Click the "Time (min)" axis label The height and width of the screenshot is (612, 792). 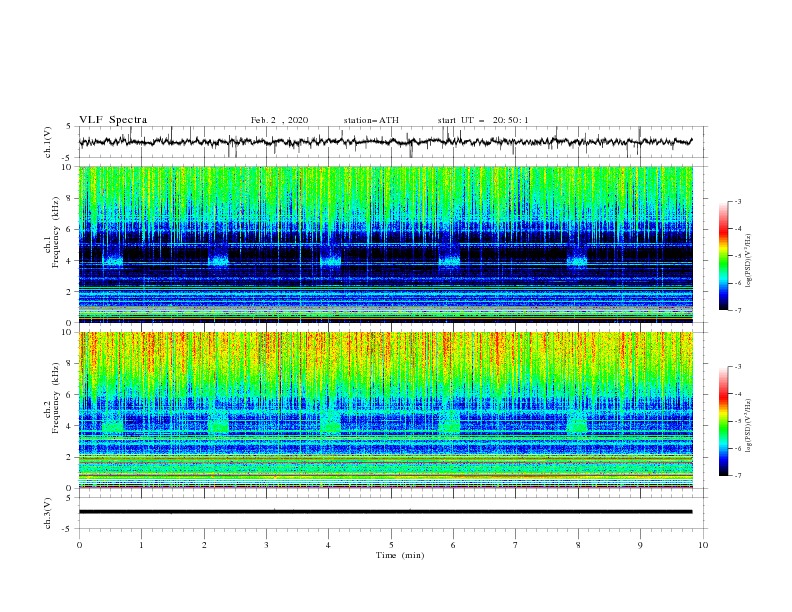[400, 555]
